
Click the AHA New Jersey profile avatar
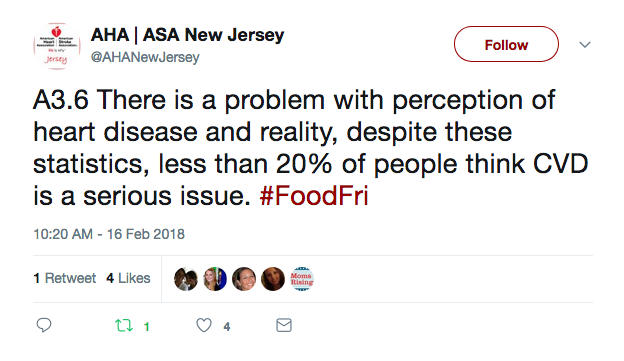pyautogui.click(x=57, y=47)
